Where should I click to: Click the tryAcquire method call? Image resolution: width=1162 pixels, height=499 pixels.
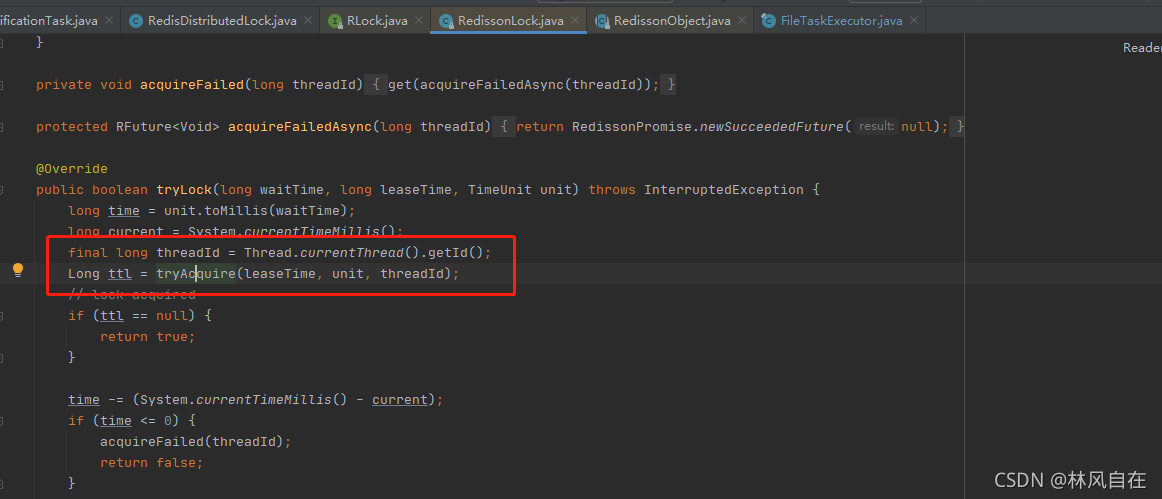[196, 274]
